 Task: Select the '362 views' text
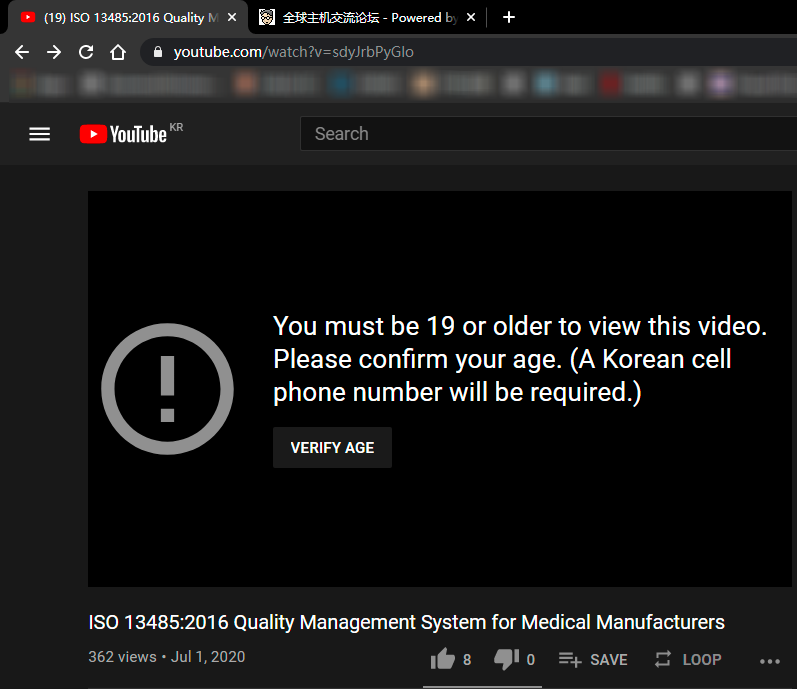click(x=122, y=657)
